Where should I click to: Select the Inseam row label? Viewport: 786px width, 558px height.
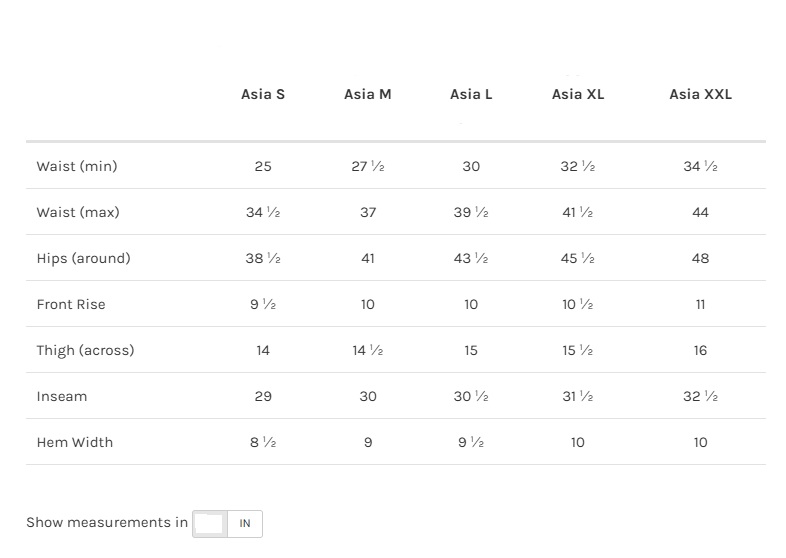(62, 396)
